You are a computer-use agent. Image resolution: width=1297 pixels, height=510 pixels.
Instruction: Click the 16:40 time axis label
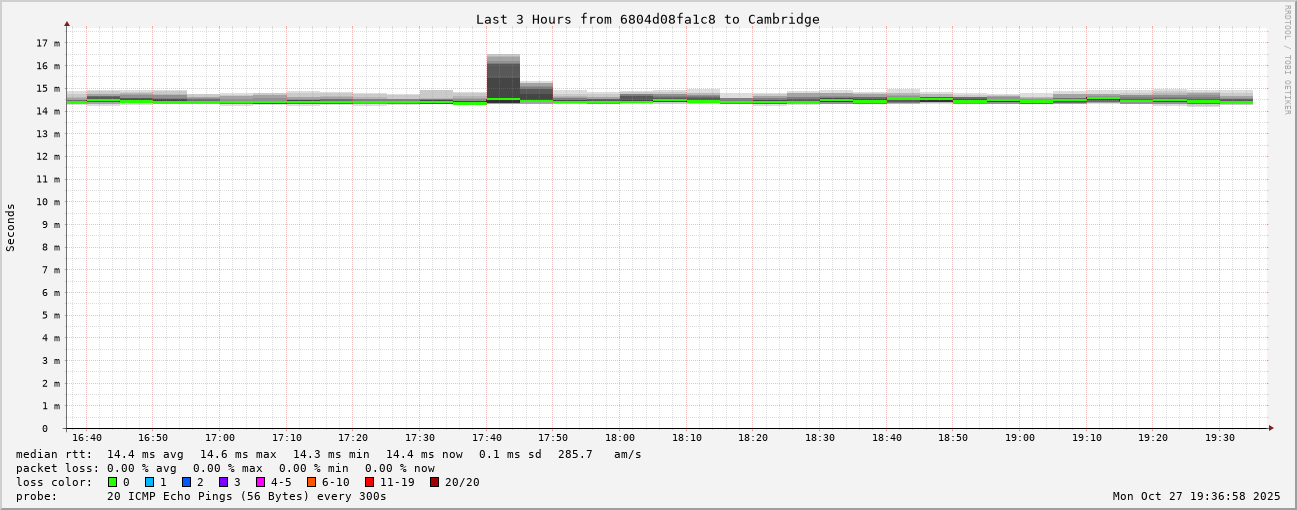pos(87,438)
